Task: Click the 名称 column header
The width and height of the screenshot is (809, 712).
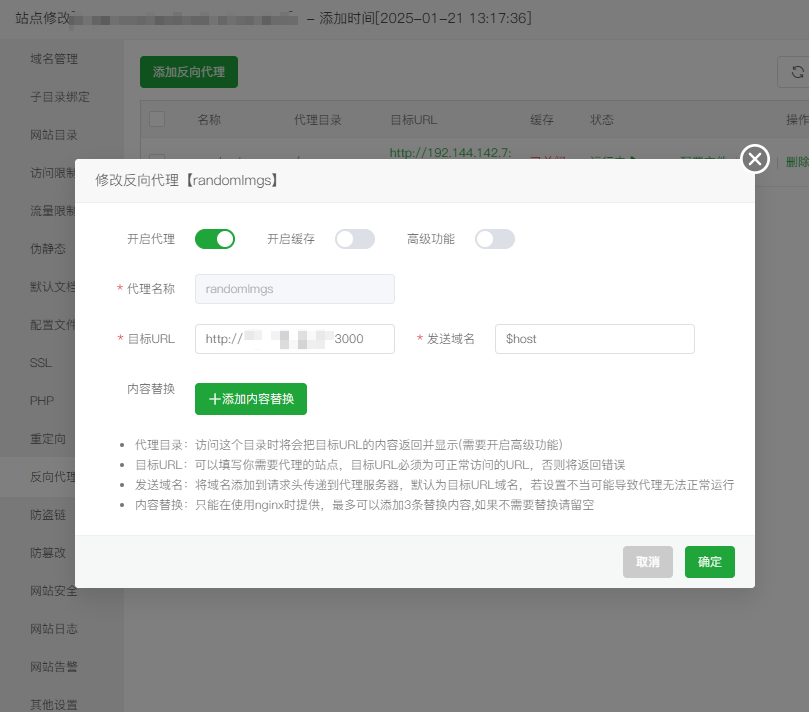Action: (x=209, y=120)
